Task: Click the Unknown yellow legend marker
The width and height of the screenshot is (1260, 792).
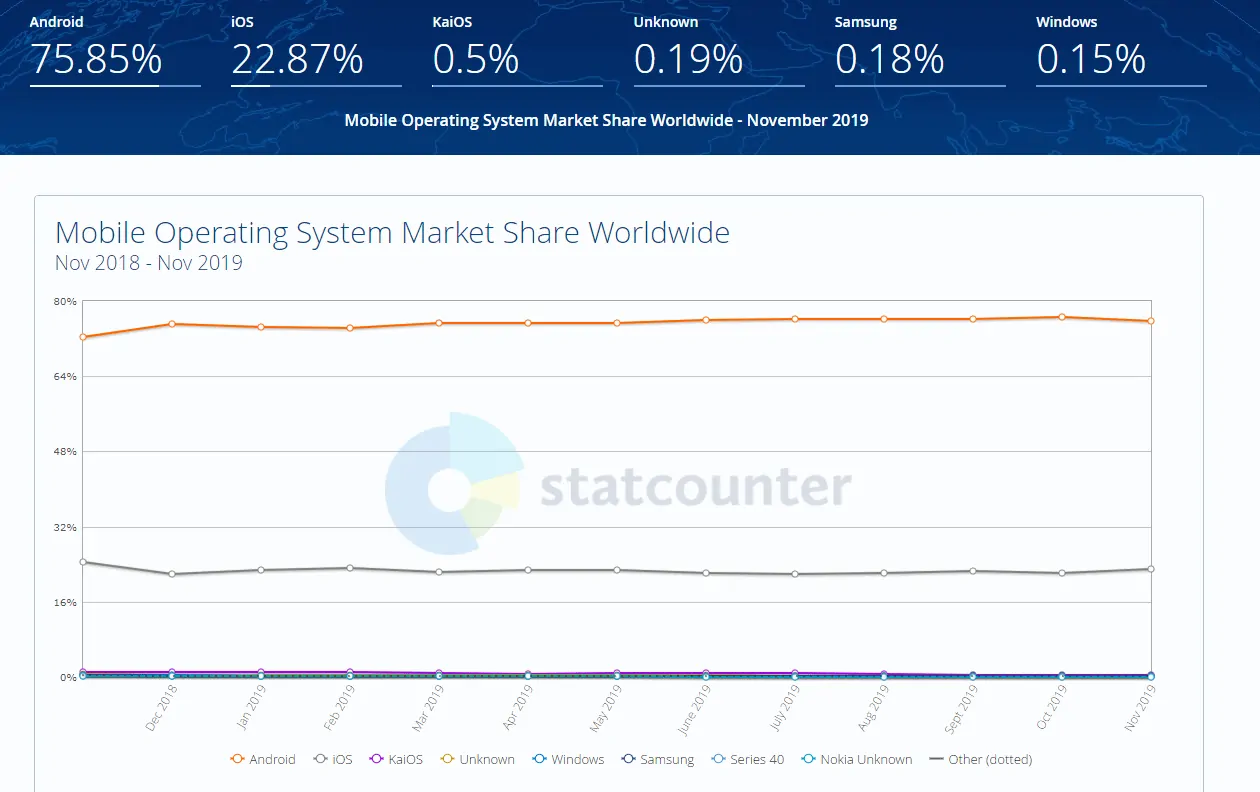Action: point(446,759)
